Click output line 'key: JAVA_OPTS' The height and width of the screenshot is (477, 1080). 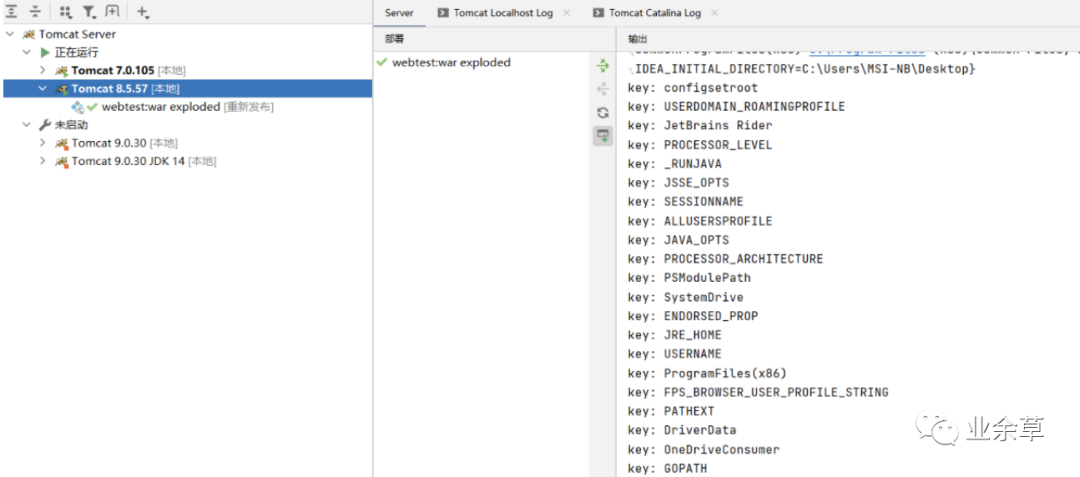[x=678, y=240]
